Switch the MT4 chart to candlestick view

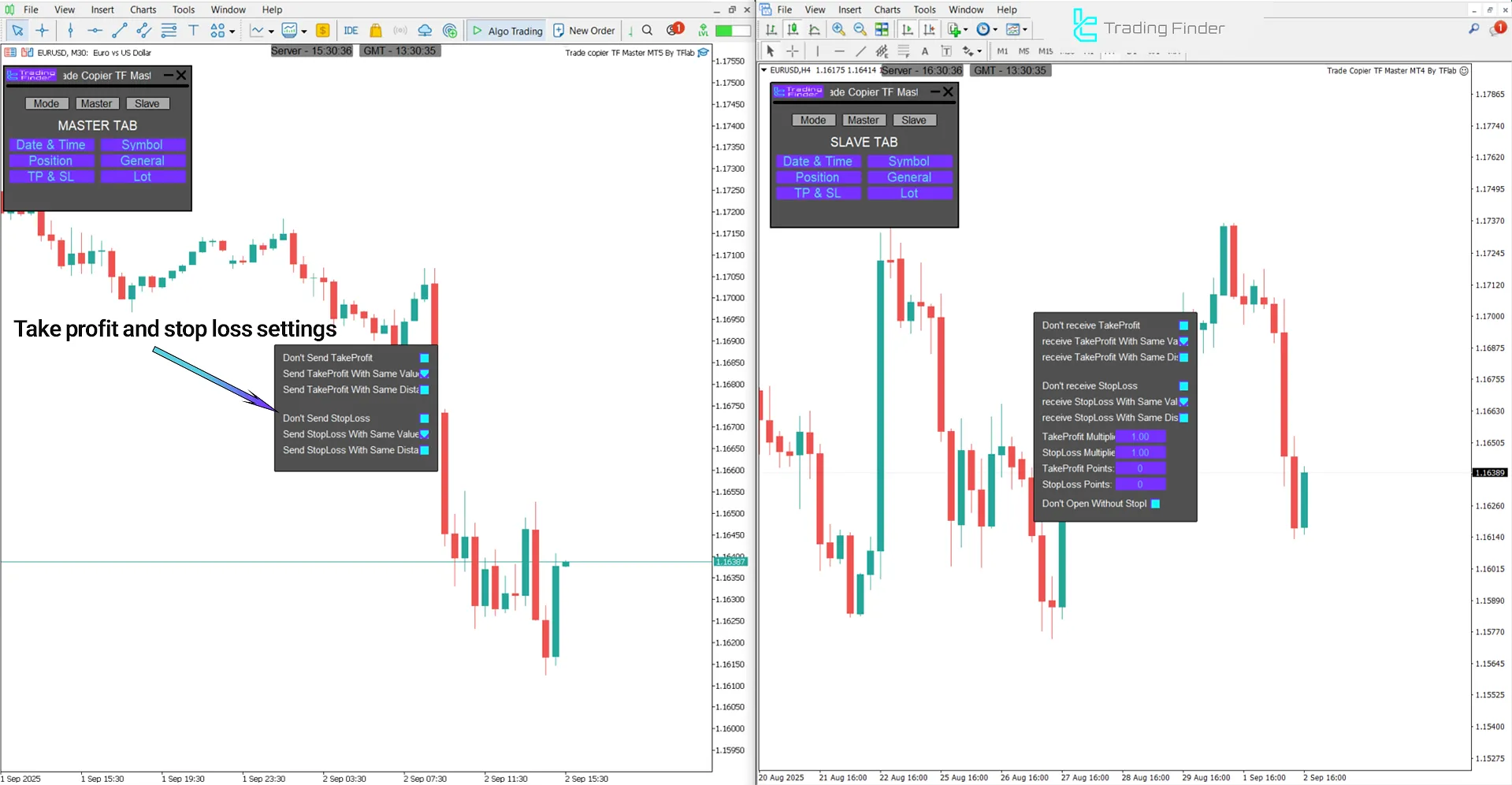point(793,29)
